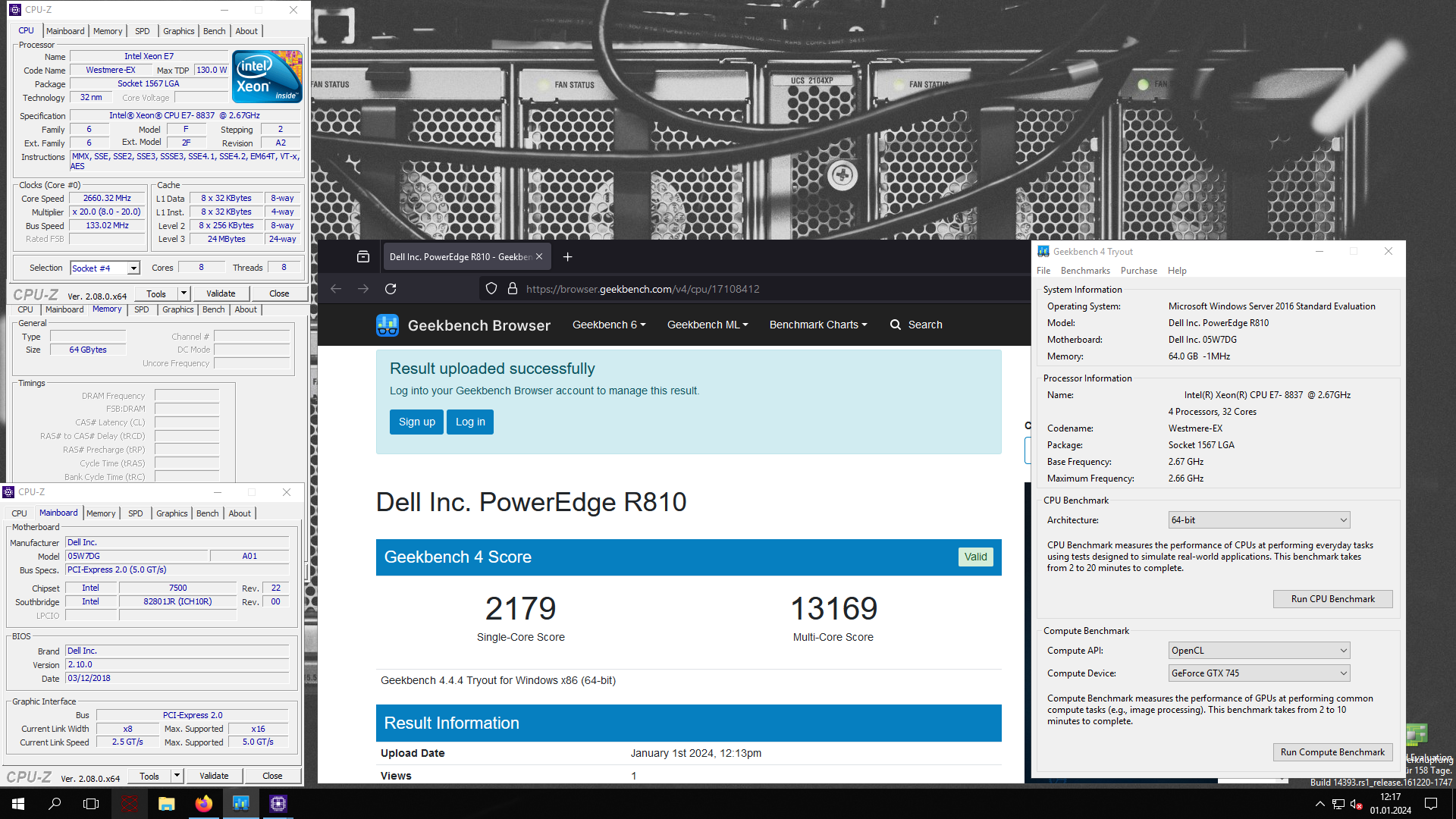Viewport: 1456px width, 819px height.
Task: Click Run Compute Benchmark button
Action: coord(1332,752)
